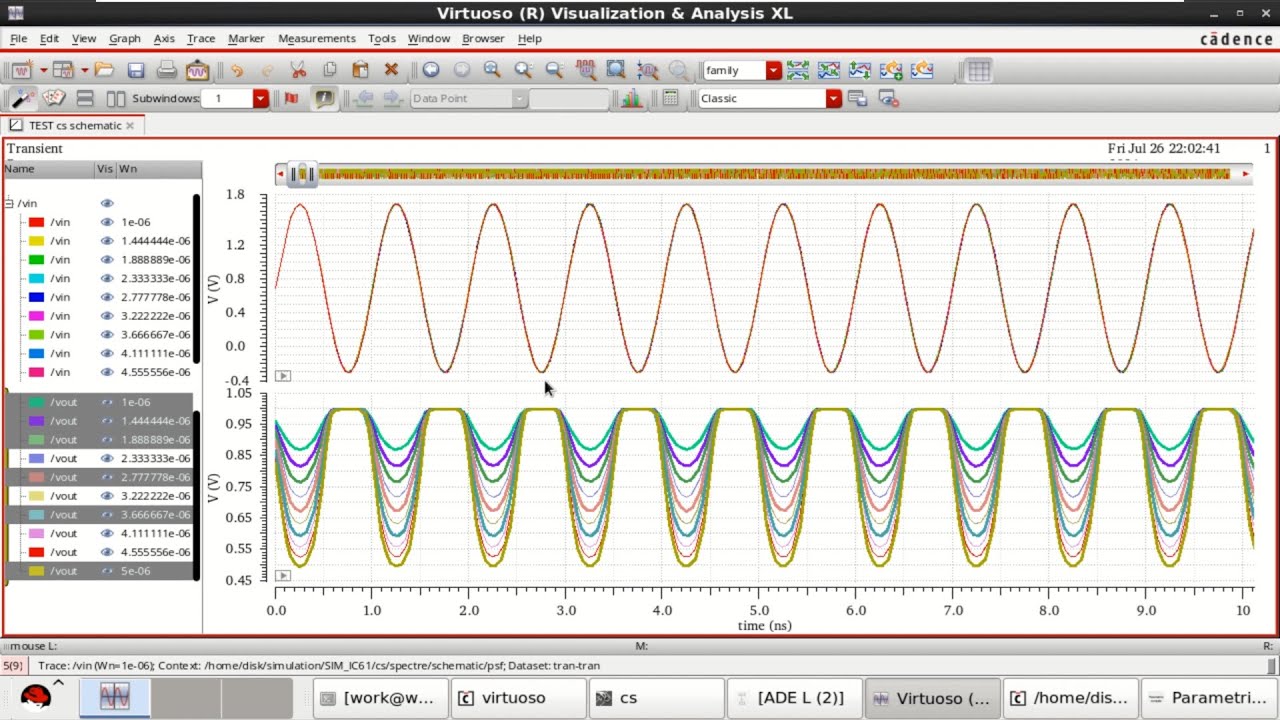This screenshot has height=720, width=1280.
Task: Open the calculator icon
Action: tap(670, 98)
